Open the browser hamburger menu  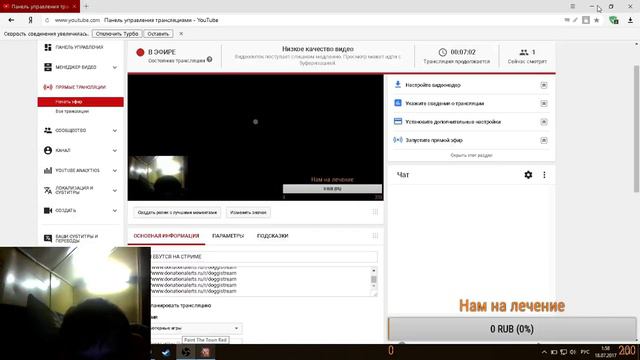click(573, 7)
